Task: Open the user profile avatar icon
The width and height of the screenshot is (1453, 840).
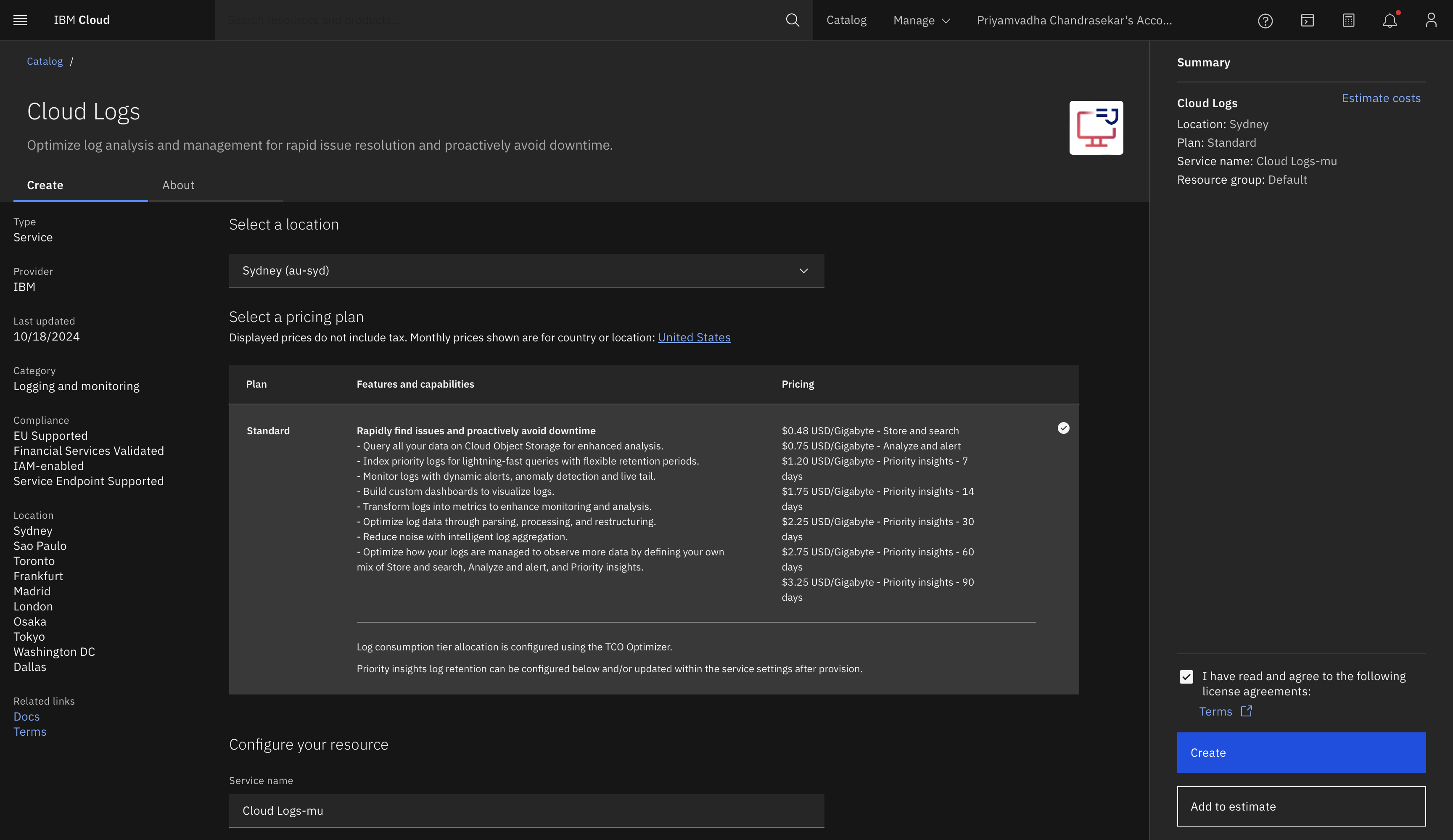Action: point(1431,20)
